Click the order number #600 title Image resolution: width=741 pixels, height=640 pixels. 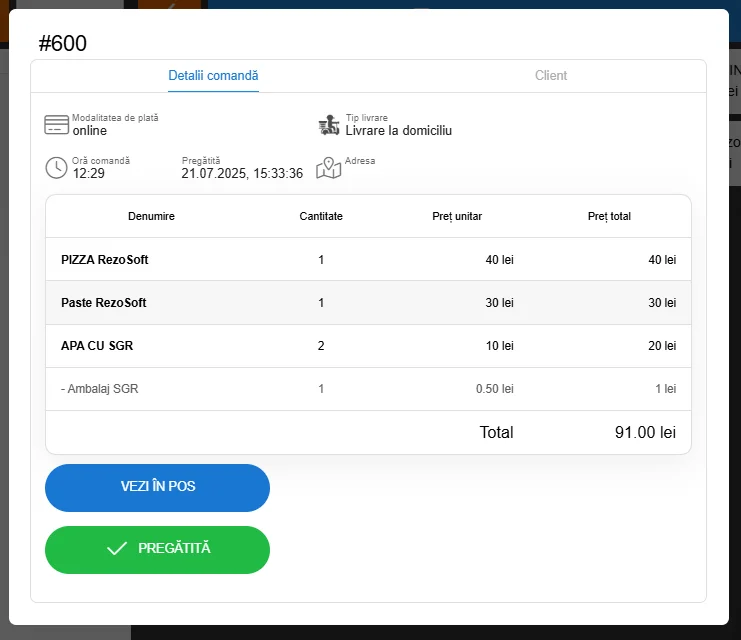click(x=62, y=43)
